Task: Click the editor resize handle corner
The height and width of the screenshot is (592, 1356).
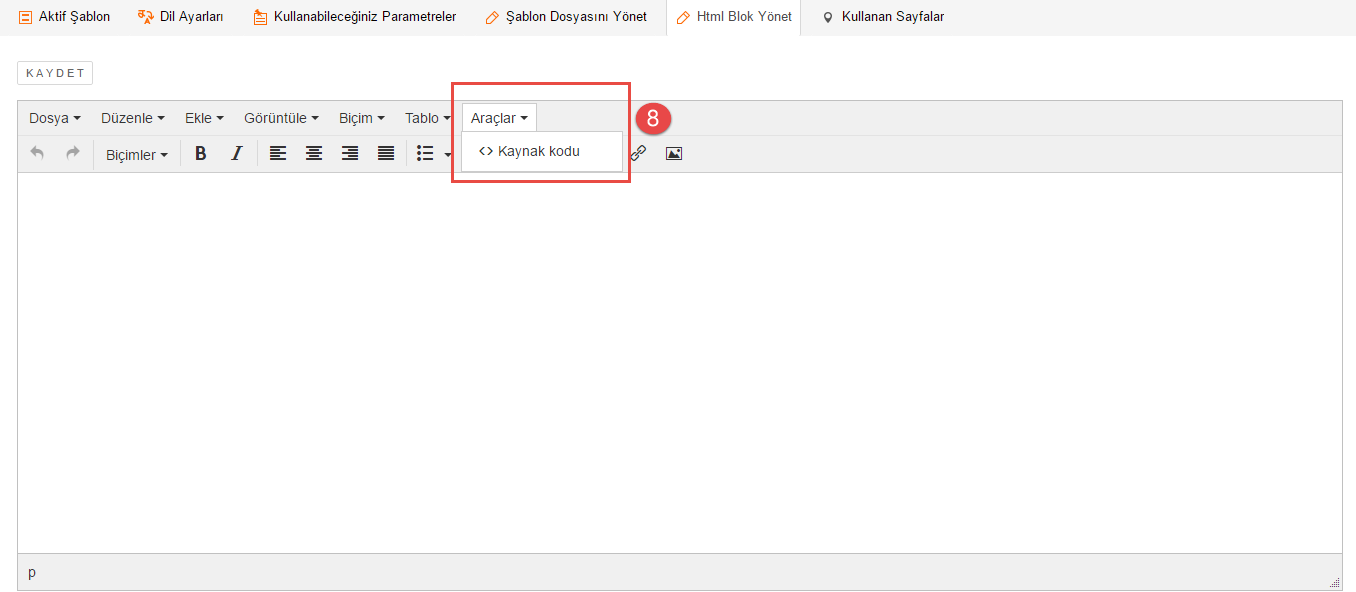Action: [1334, 582]
